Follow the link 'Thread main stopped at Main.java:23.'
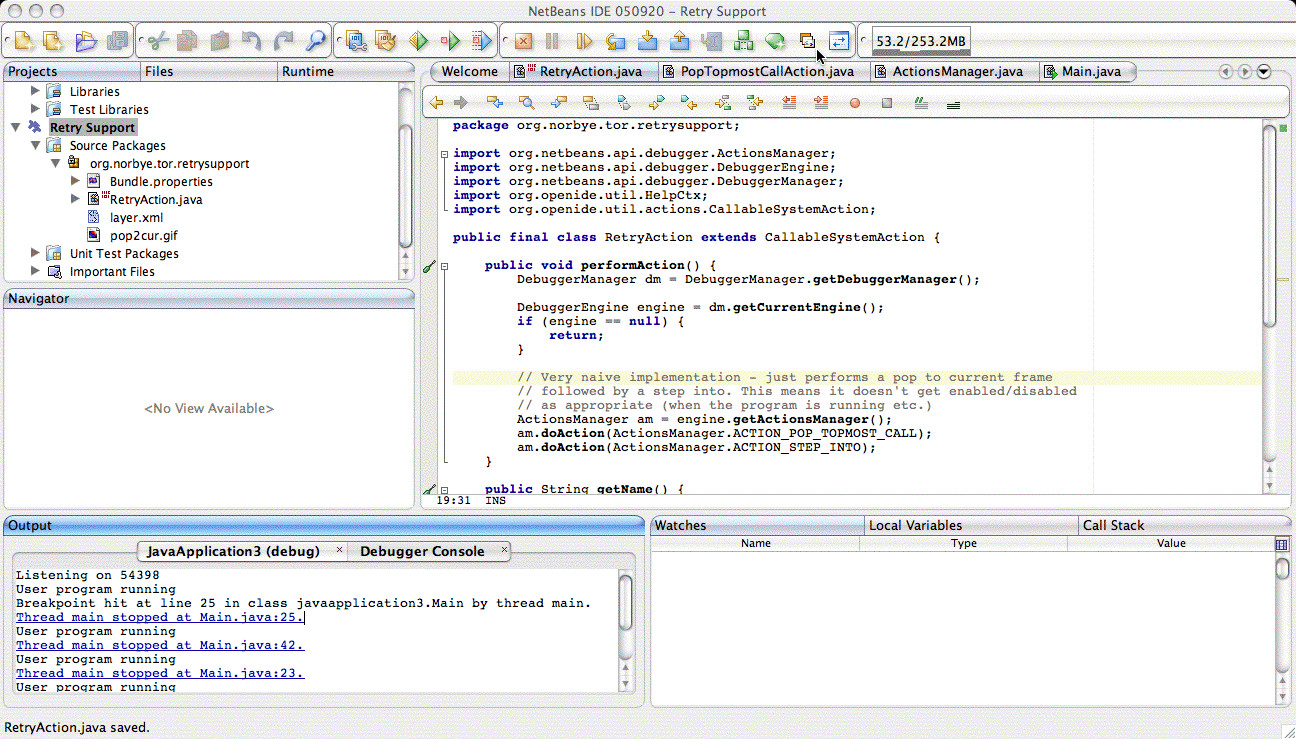Screen dimensions: 1296x739 click(160, 673)
